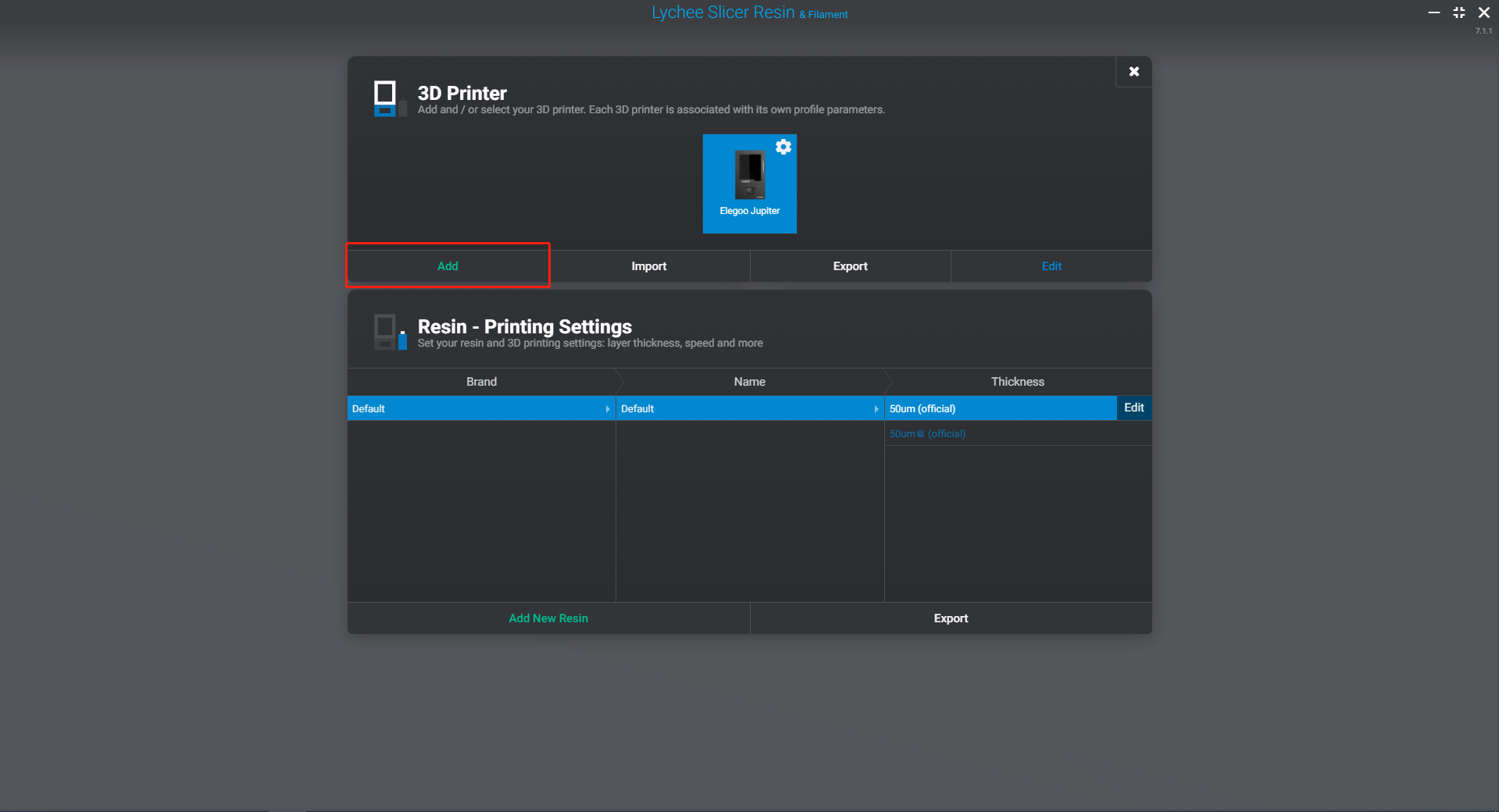1499x812 pixels.
Task: Restore down the Lychee Slicer window
Action: pyautogui.click(x=1458, y=12)
